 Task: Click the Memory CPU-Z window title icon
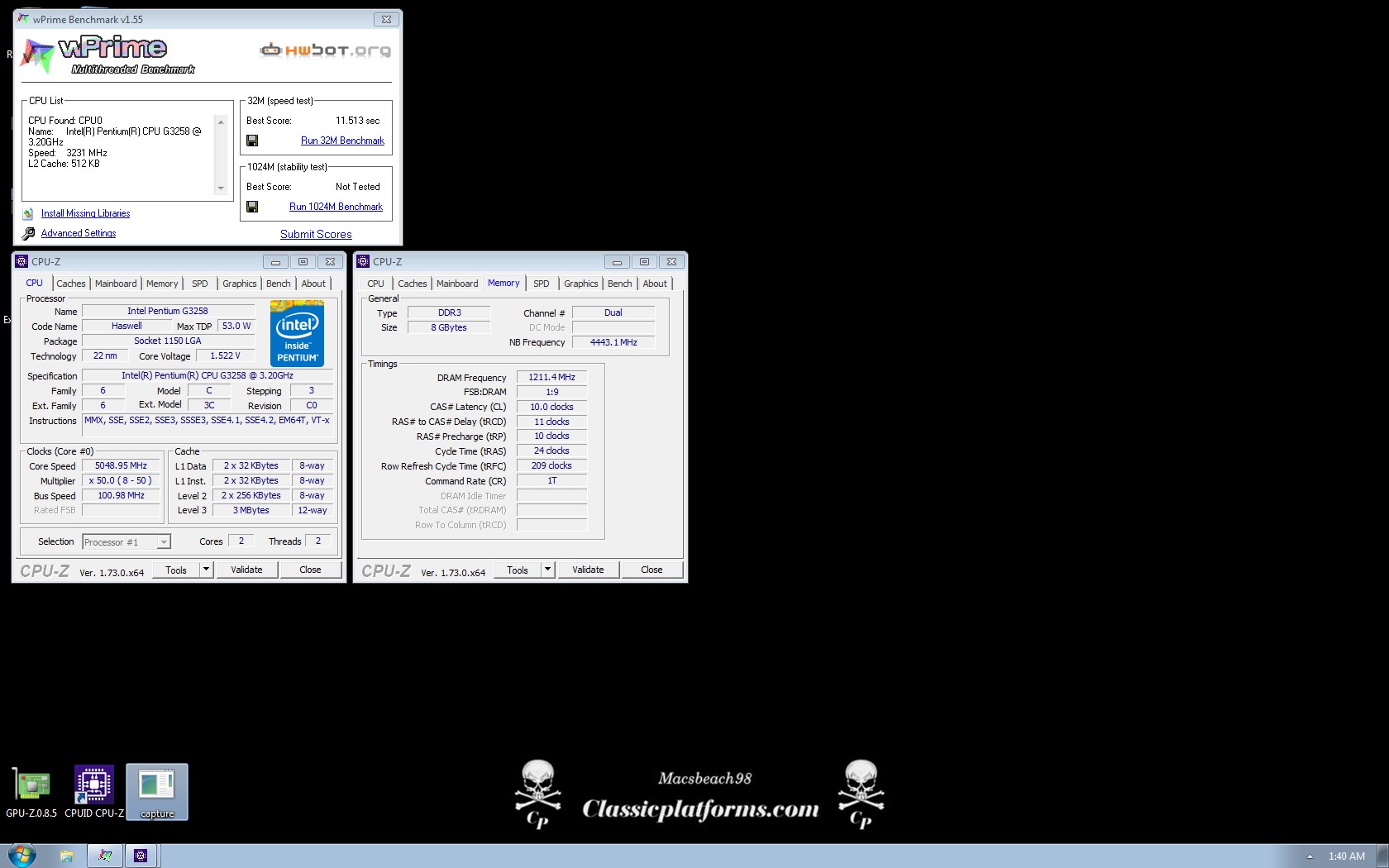tap(363, 261)
